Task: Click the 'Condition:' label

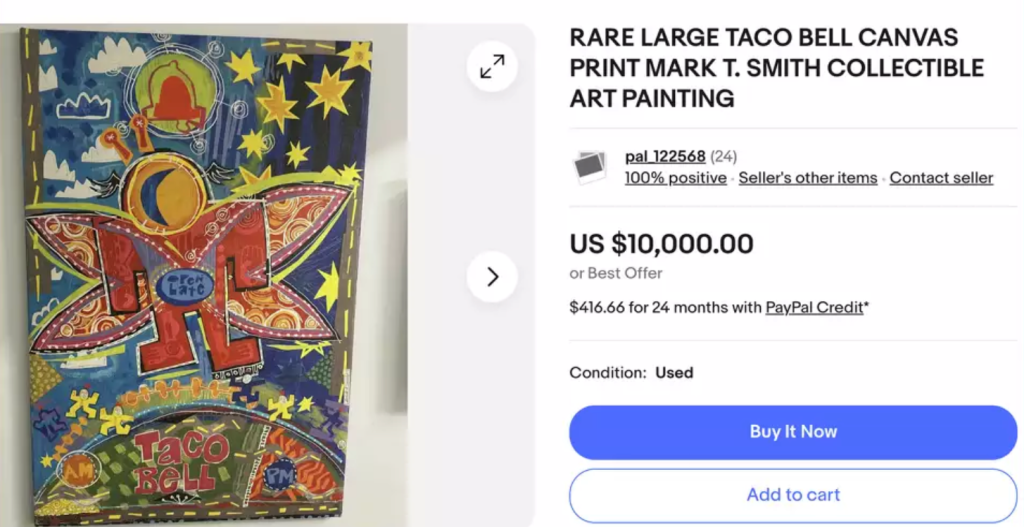Action: [608, 372]
